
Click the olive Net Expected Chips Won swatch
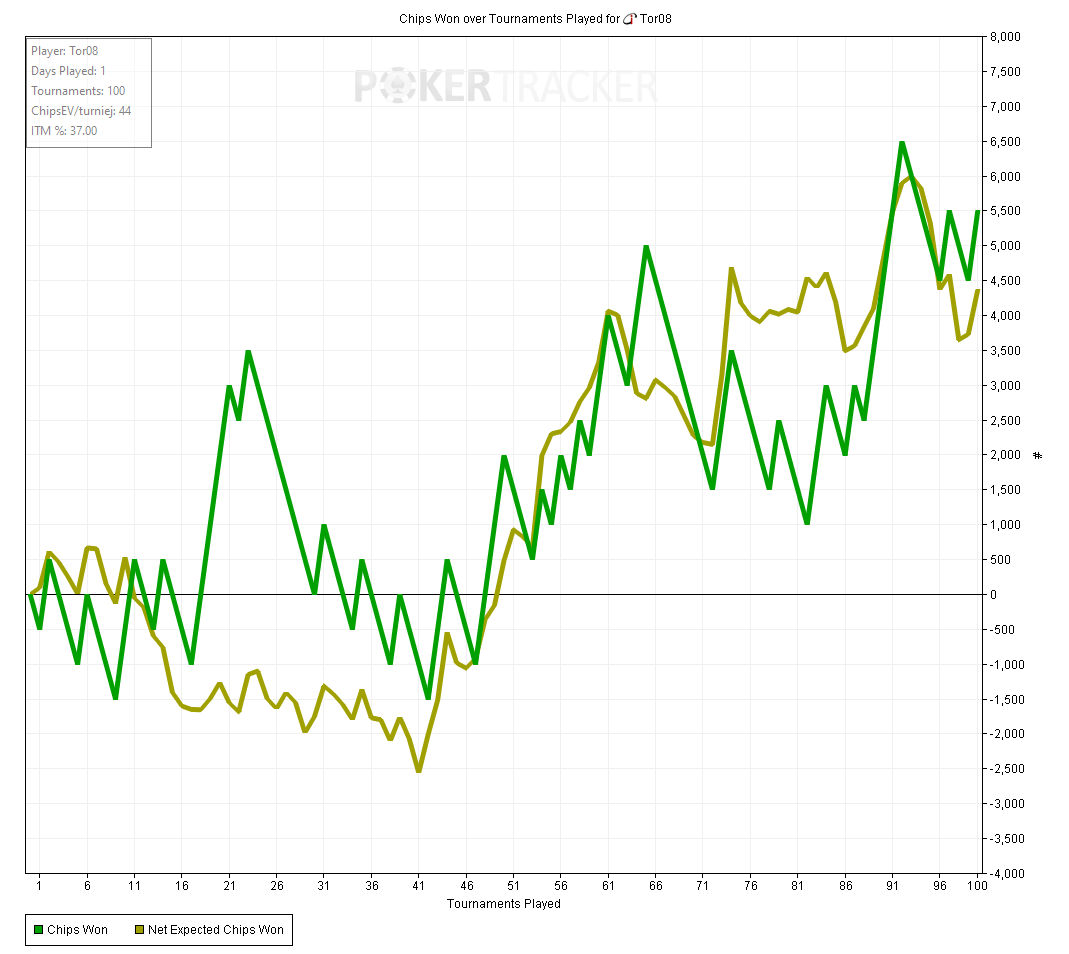pos(139,930)
